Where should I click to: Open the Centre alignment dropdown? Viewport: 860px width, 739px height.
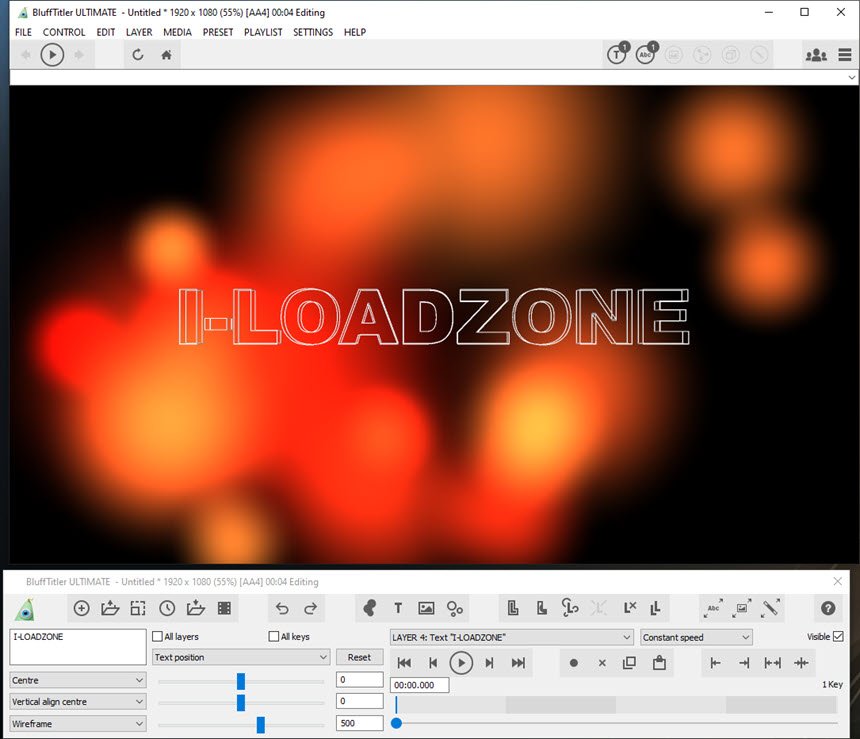(x=78, y=680)
